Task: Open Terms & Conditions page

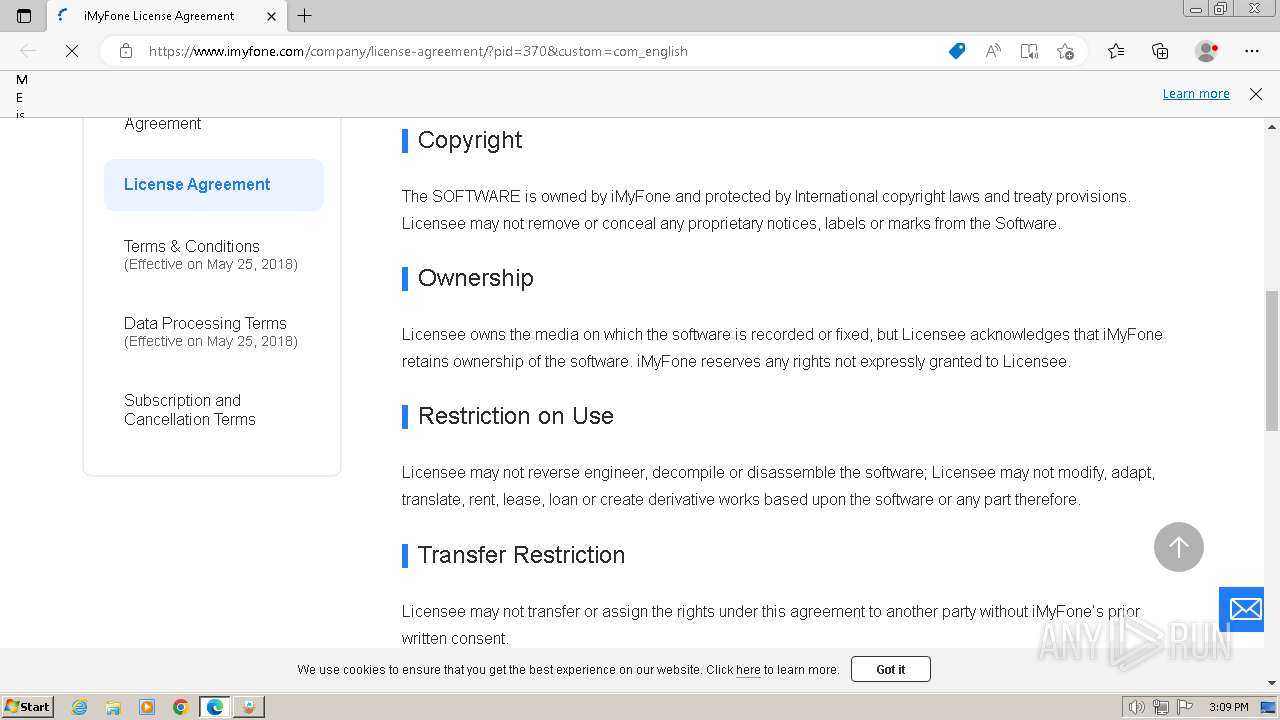Action: tap(211, 254)
